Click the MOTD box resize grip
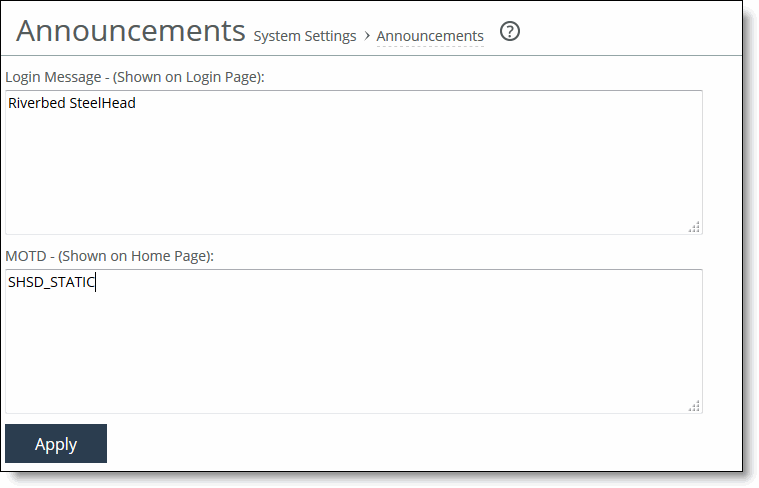 coord(694,406)
